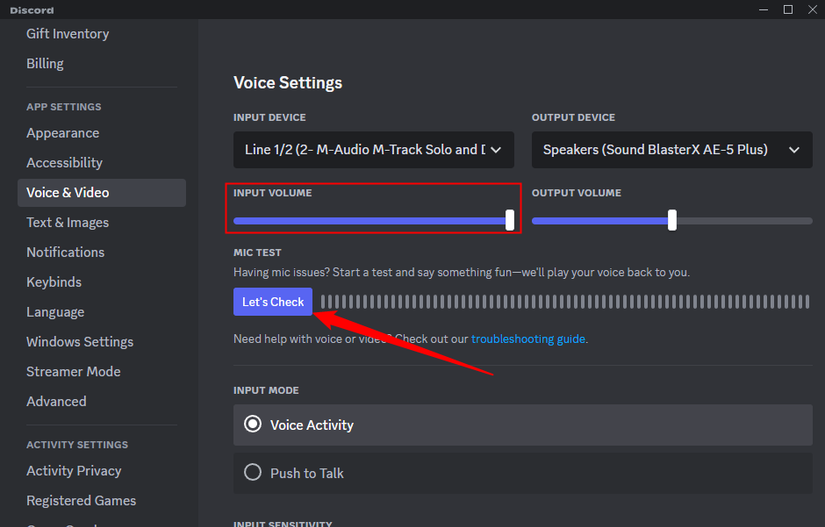Open the Input Device dropdown

[373, 150]
